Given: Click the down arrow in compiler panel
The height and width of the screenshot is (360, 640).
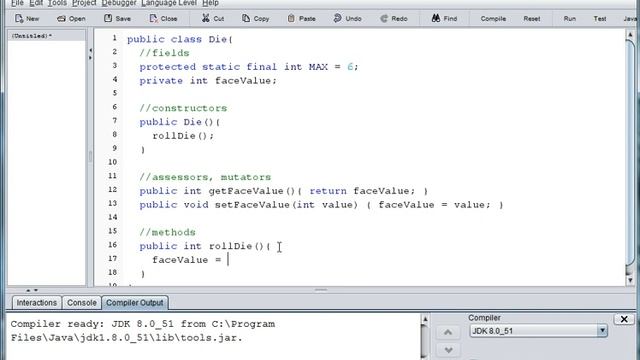Looking at the screenshot, I should coord(448,350).
